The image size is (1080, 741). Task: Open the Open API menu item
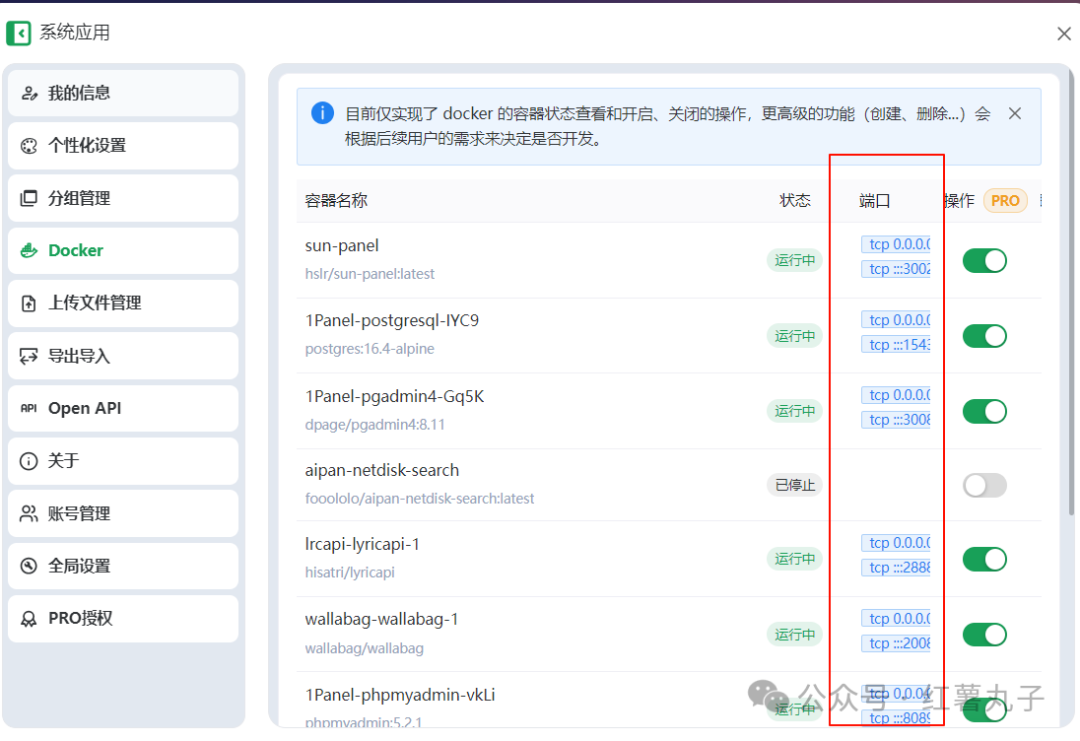pos(123,408)
